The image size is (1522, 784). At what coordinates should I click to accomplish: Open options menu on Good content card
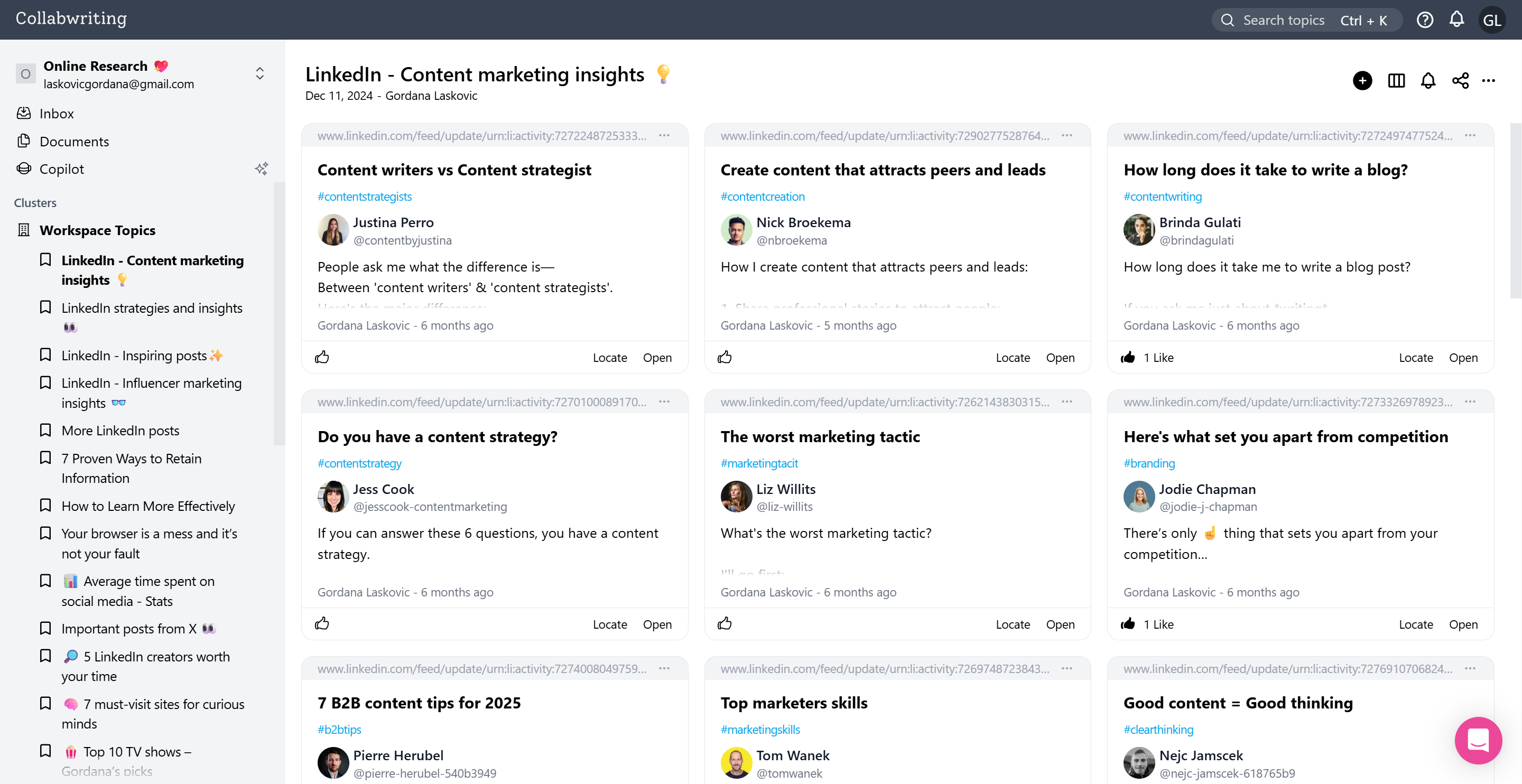click(1470, 668)
